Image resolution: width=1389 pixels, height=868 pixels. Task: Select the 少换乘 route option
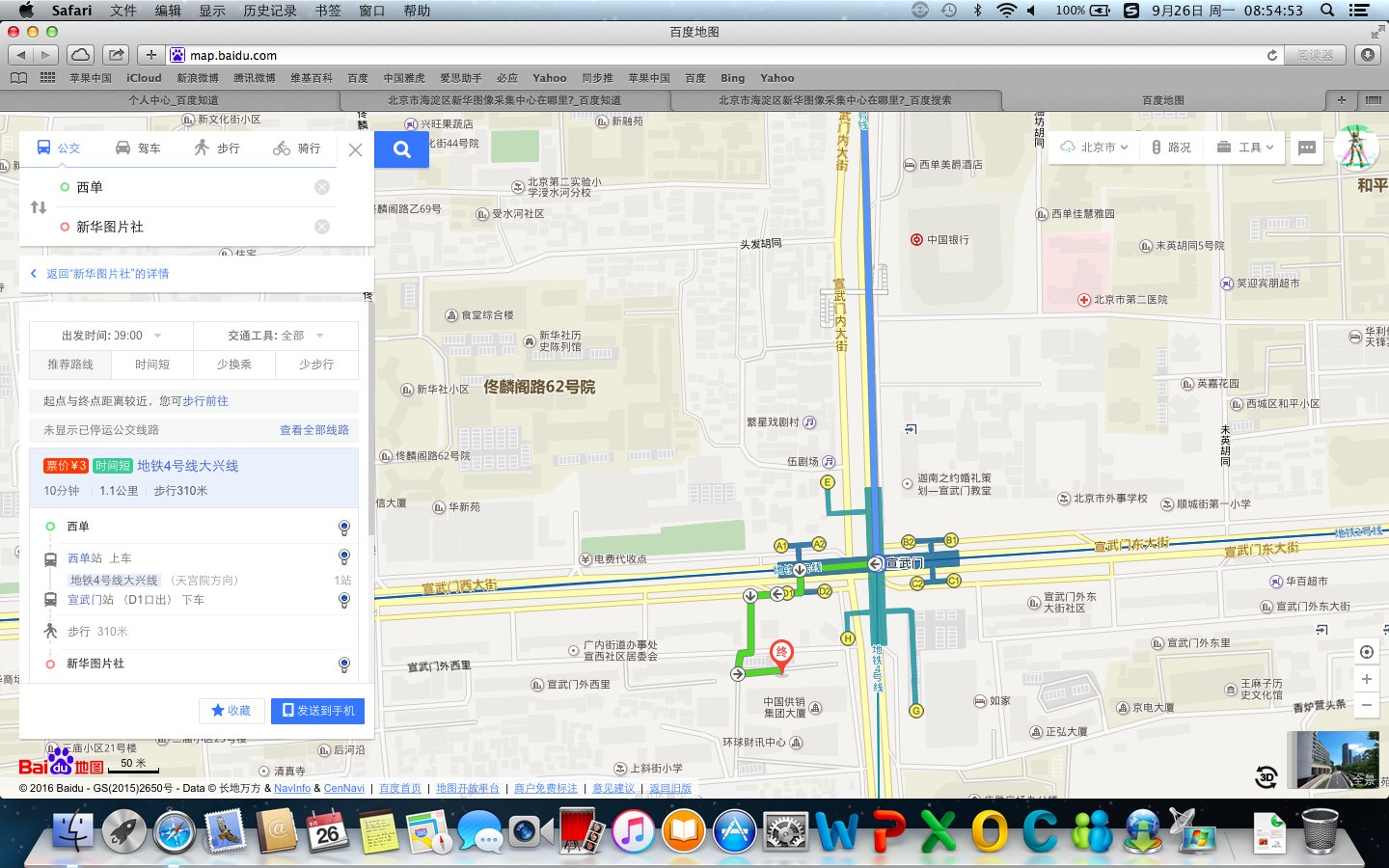234,365
